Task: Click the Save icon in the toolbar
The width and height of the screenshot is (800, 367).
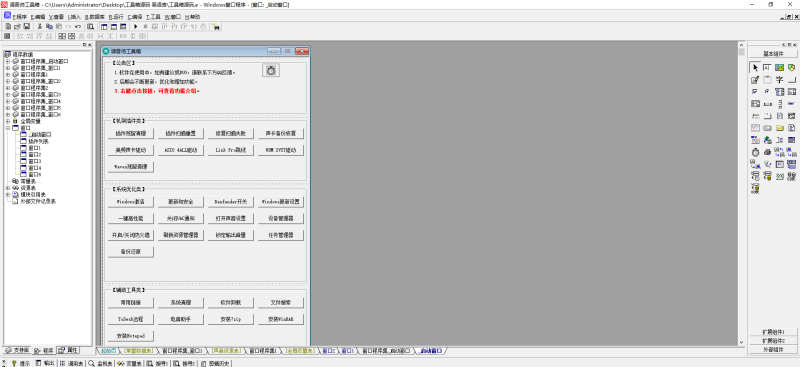Action: pyautogui.click(x=26, y=27)
